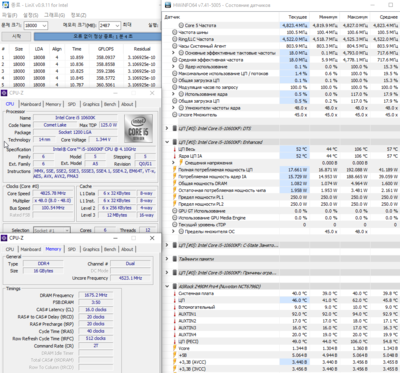Click the thermometer icon beside ЦП Весь
The width and height of the screenshot is (400, 373).
[x=174, y=149]
